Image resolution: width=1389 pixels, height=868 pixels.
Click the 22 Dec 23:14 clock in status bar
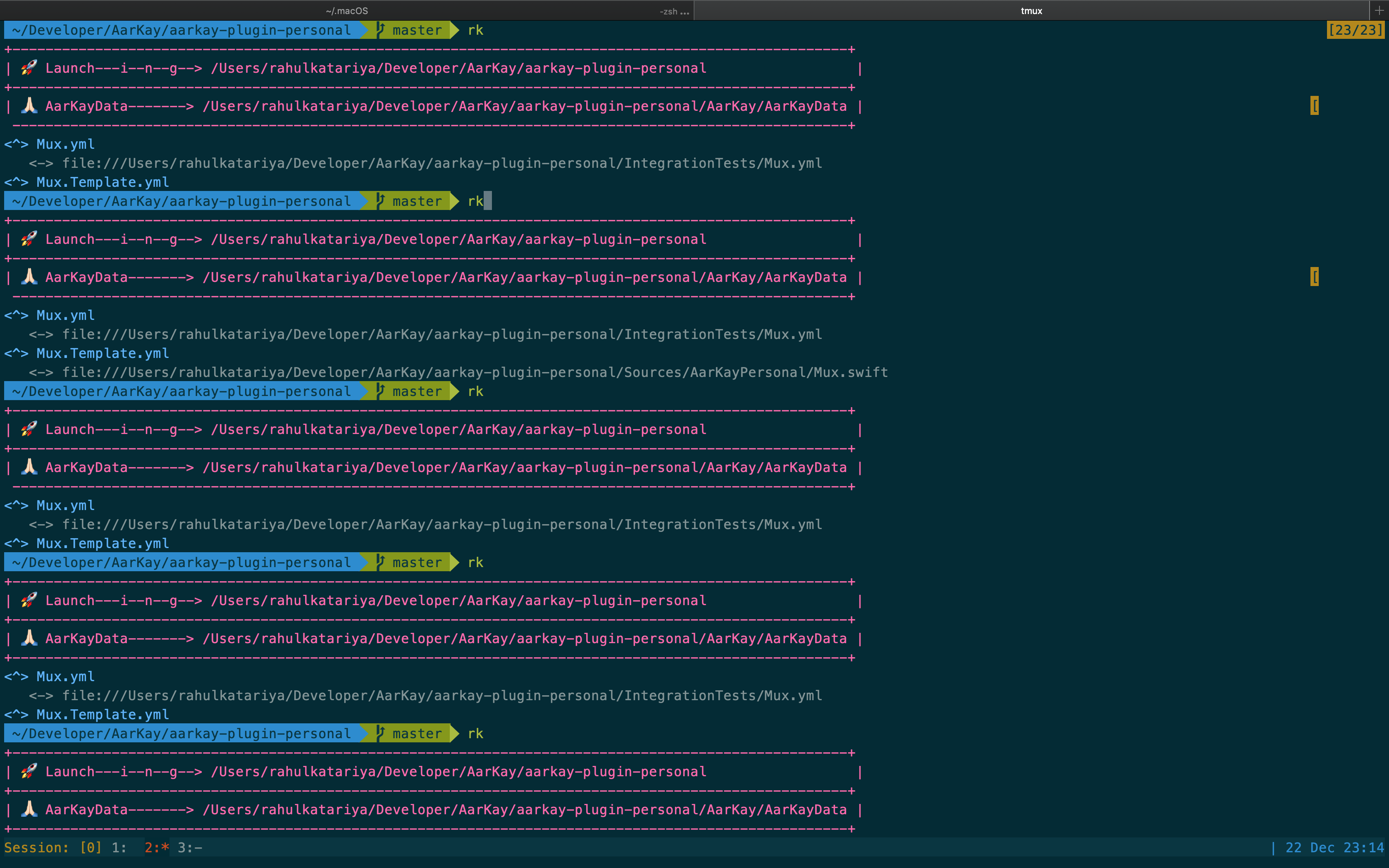[x=1334, y=847]
